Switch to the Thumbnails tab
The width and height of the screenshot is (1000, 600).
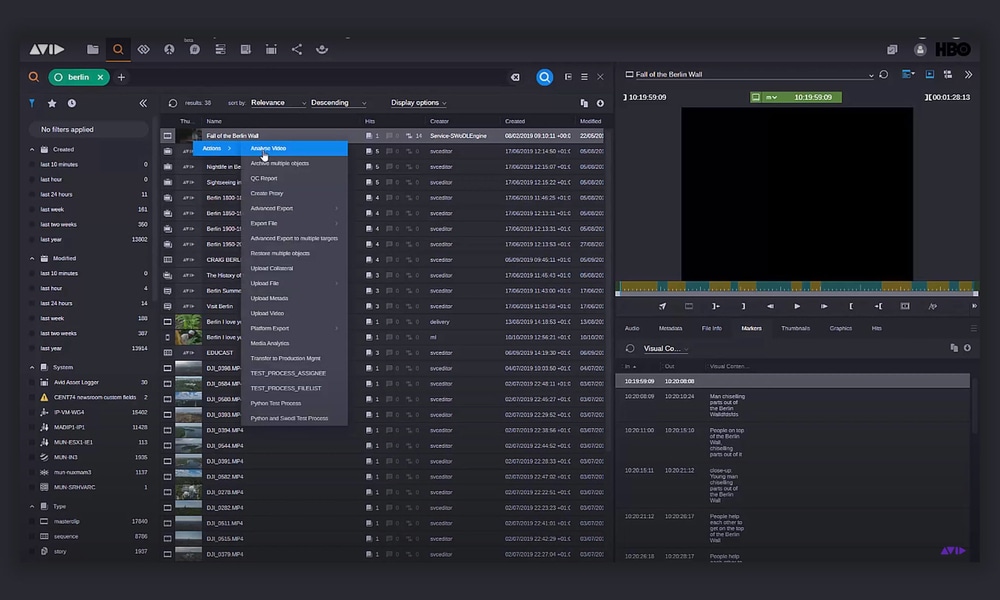click(795, 328)
